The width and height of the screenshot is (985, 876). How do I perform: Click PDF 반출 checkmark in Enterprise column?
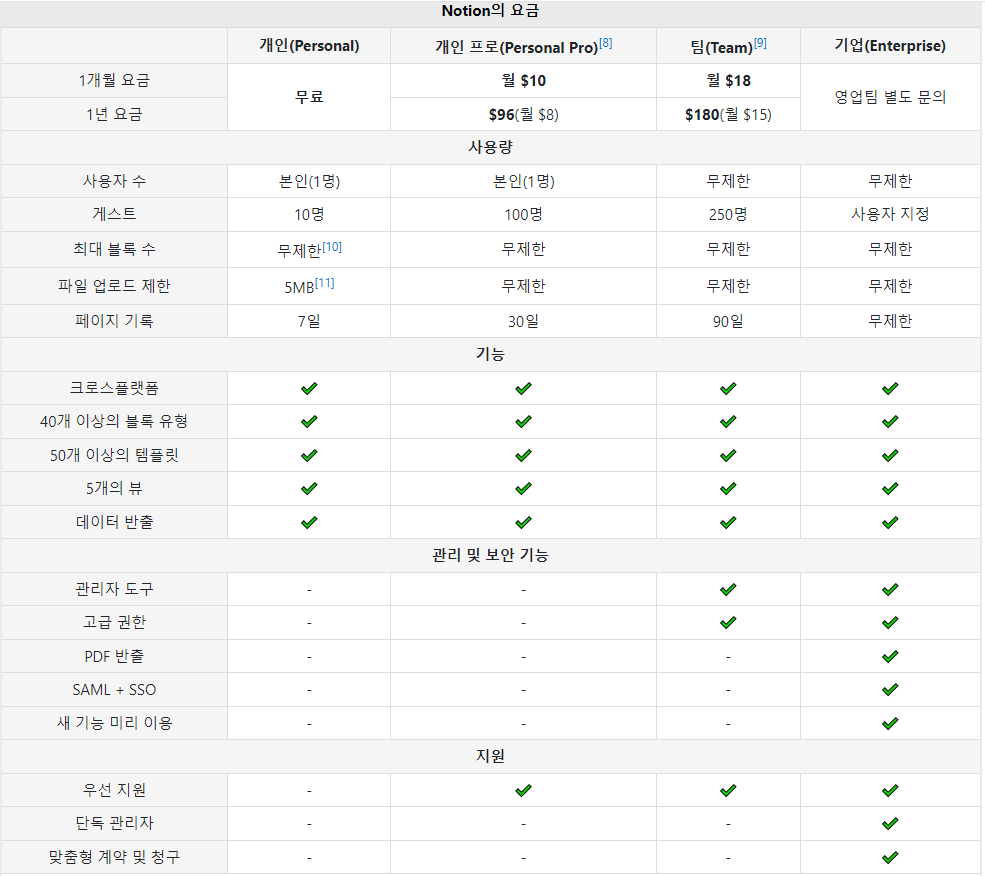click(x=890, y=656)
